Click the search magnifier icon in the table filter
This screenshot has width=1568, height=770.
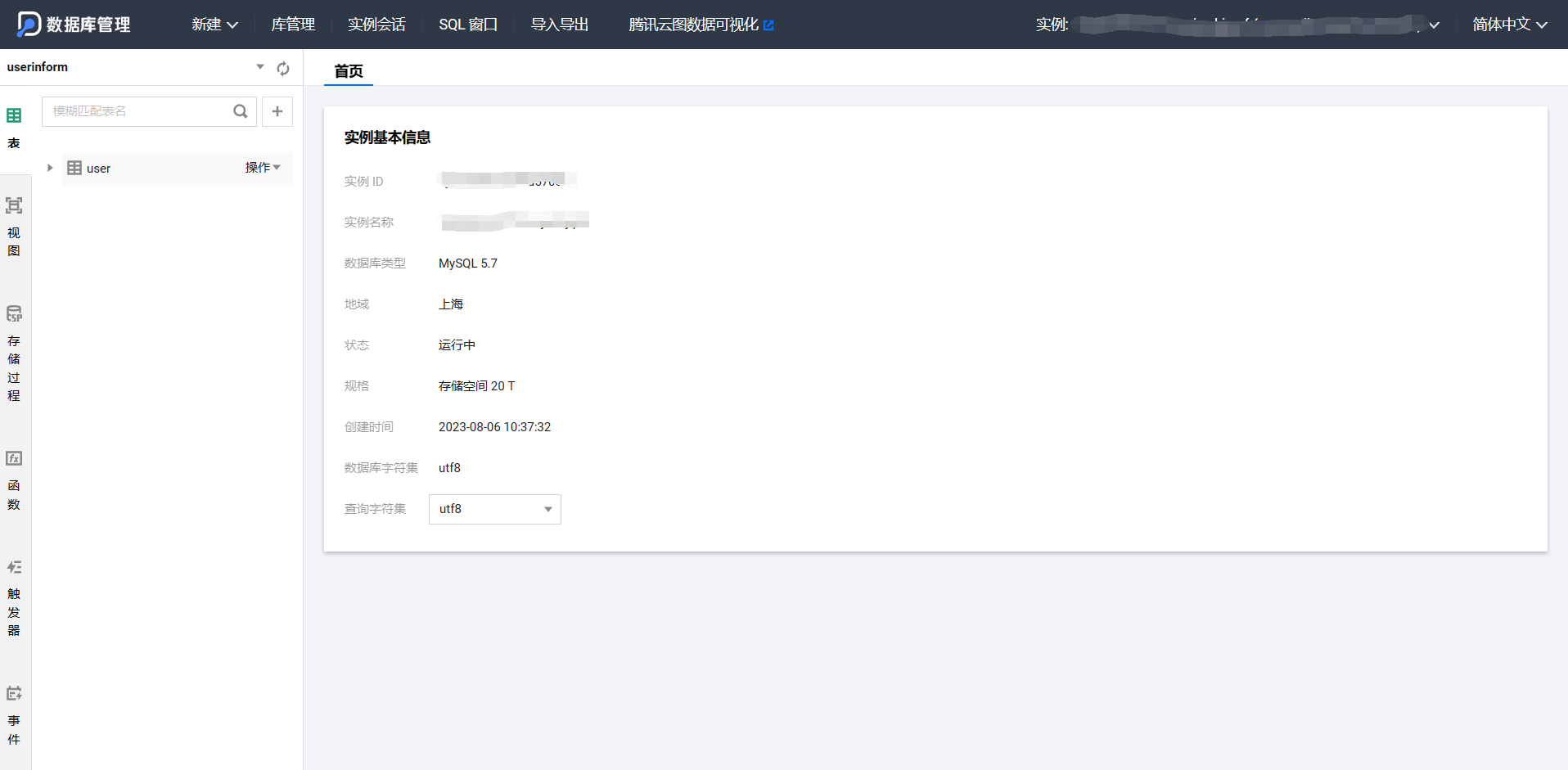(x=241, y=111)
